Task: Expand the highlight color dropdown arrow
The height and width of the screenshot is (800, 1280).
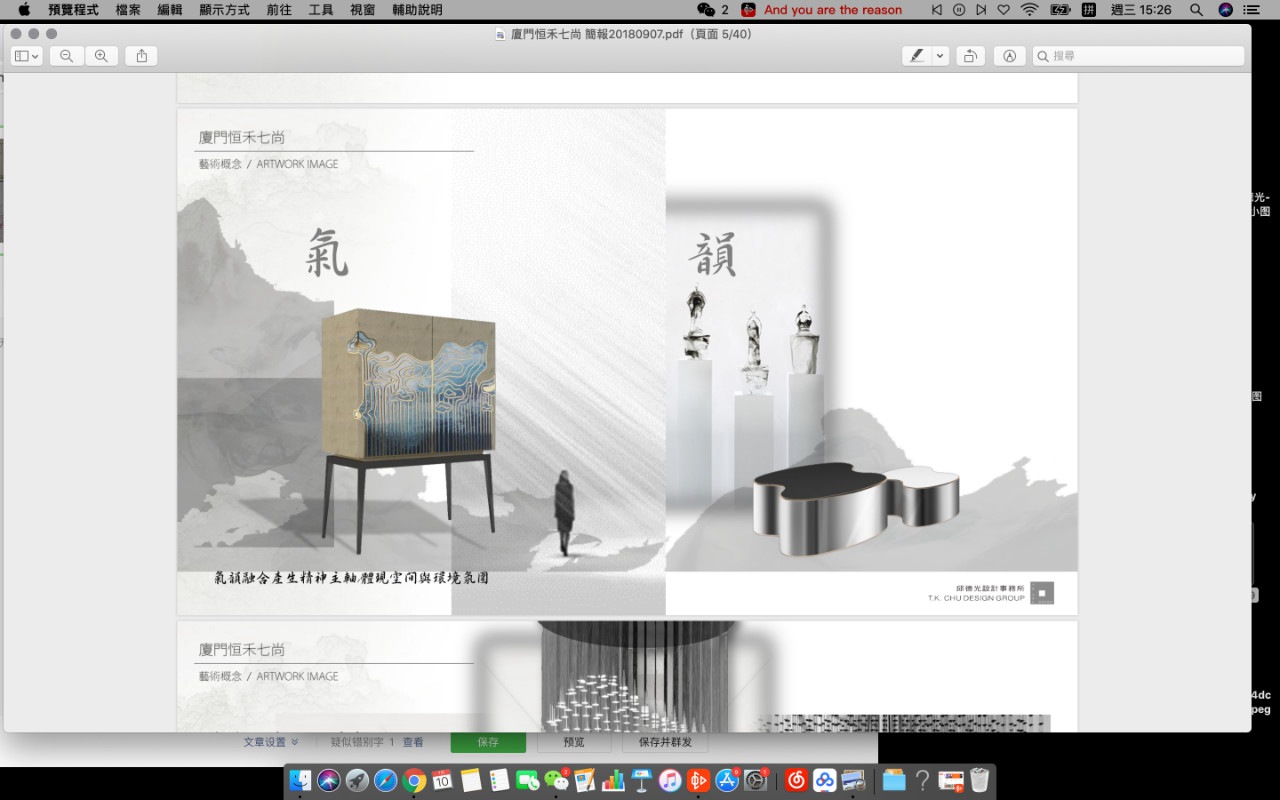Action: [x=940, y=56]
